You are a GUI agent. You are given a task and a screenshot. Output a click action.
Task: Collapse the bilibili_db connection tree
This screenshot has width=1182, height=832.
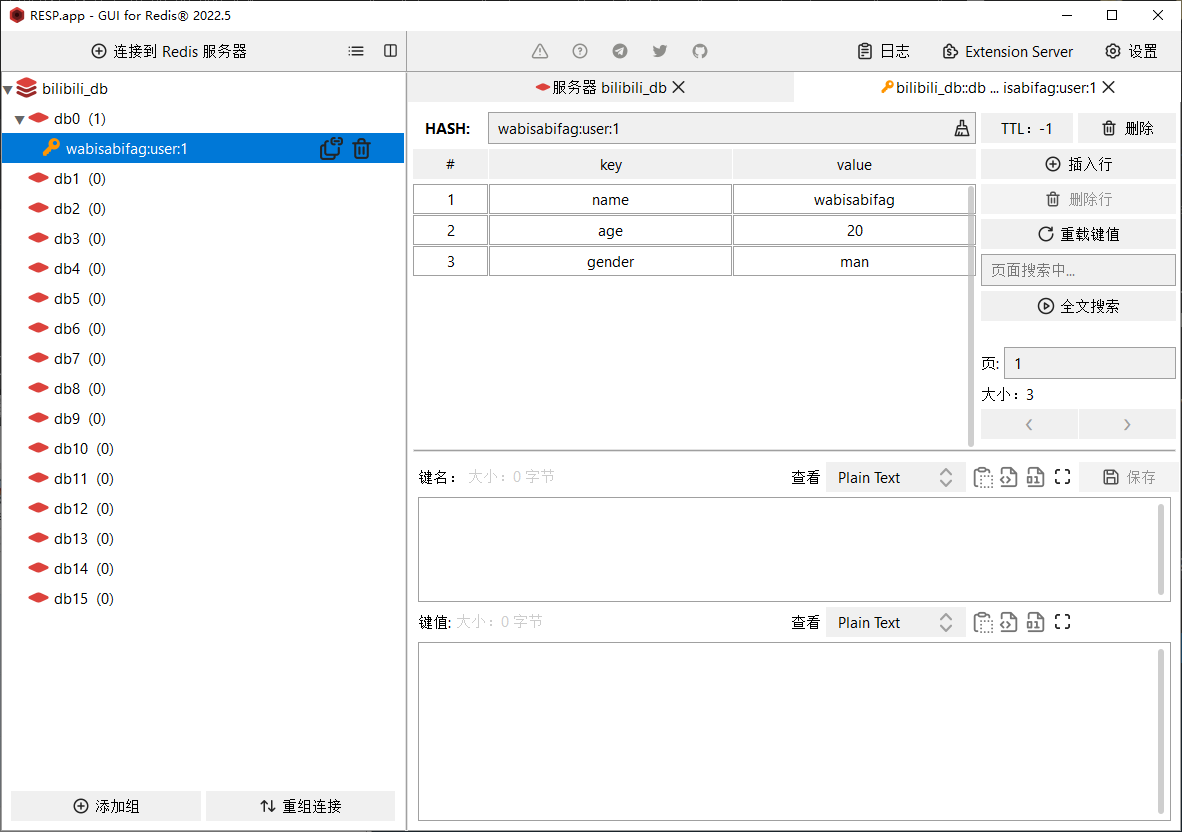pos(8,90)
